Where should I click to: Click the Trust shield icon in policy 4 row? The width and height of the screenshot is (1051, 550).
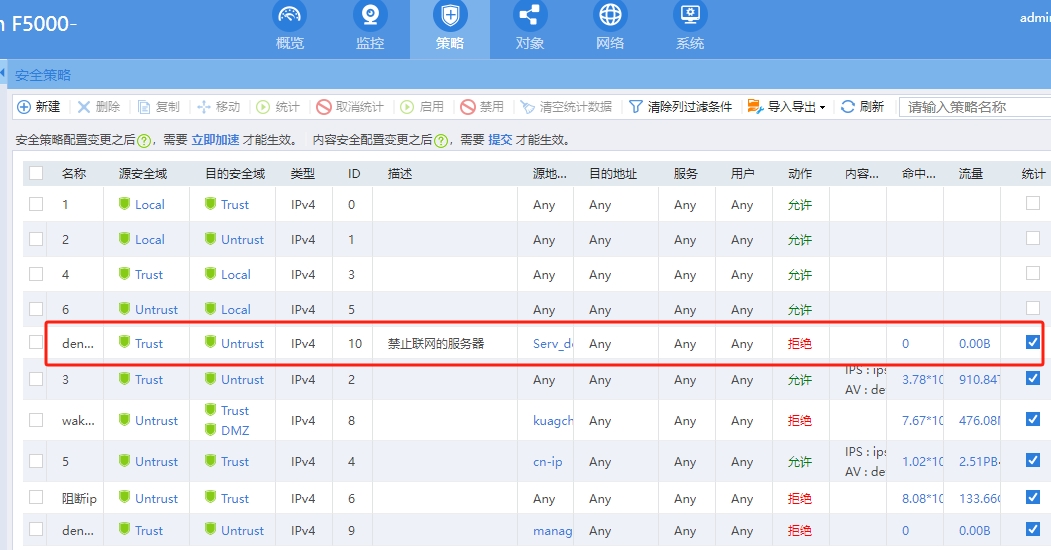(124, 273)
